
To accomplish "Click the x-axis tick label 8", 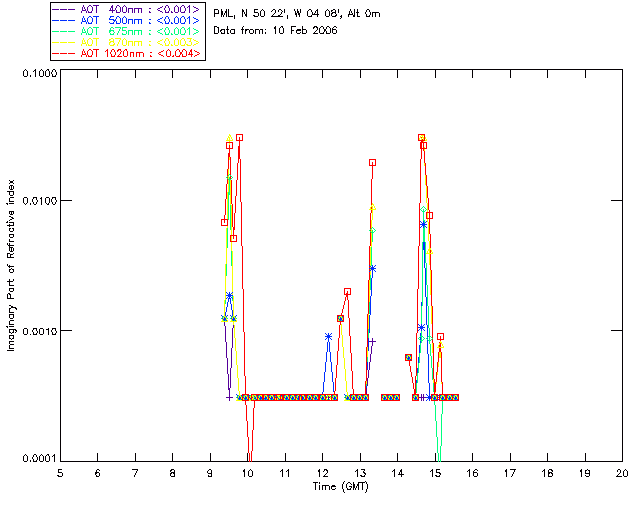I will click(x=173, y=473).
